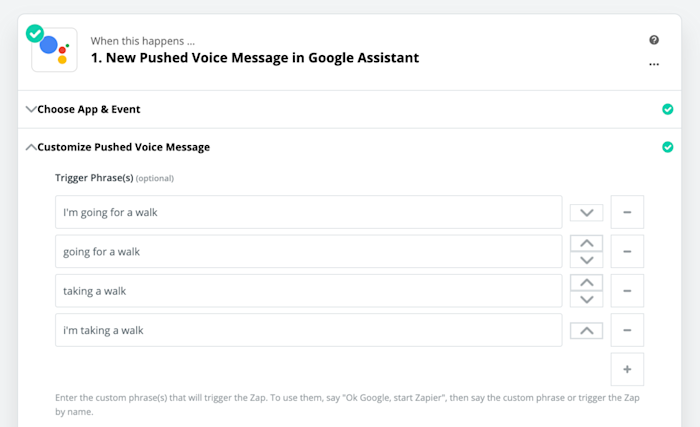Click the "Trigger Phrase(s)" label
This screenshot has width=700, height=427.
pos(94,178)
